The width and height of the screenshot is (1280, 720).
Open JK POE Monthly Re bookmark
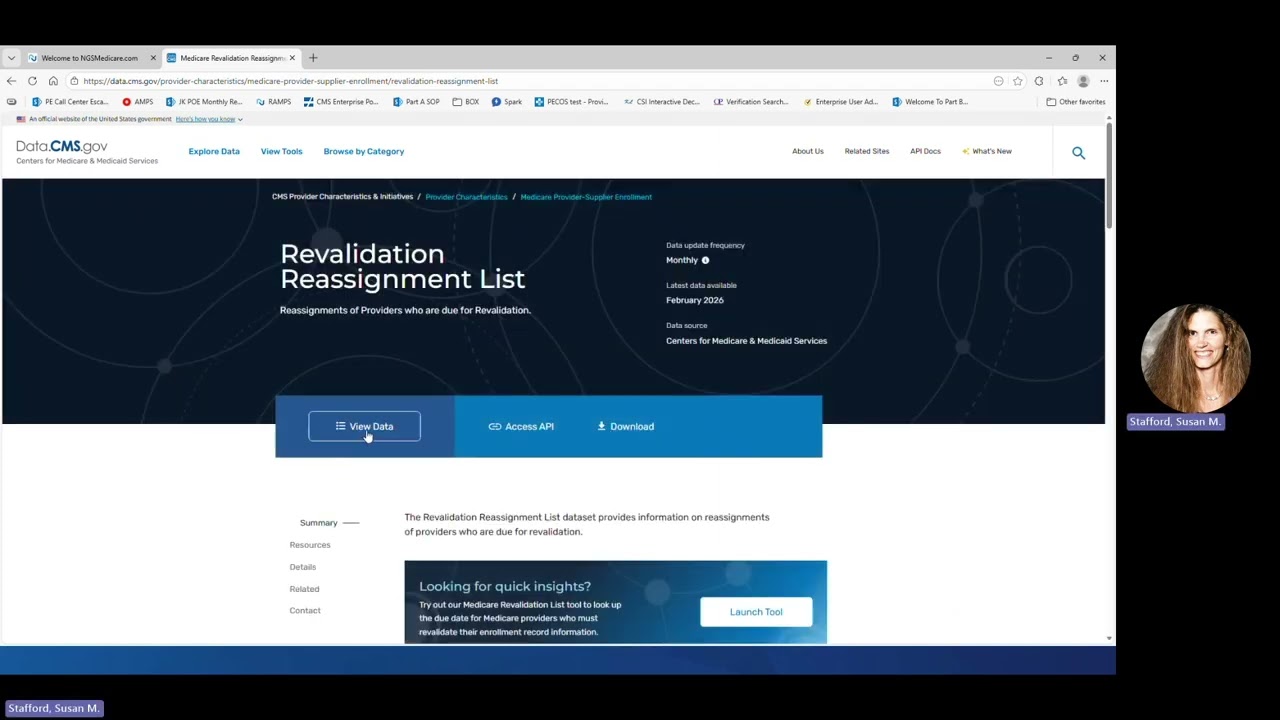click(204, 102)
